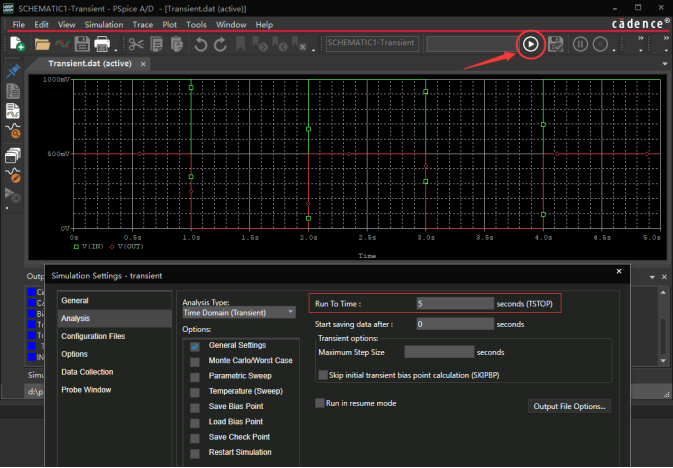Open edit simulation settings icon

[555, 44]
